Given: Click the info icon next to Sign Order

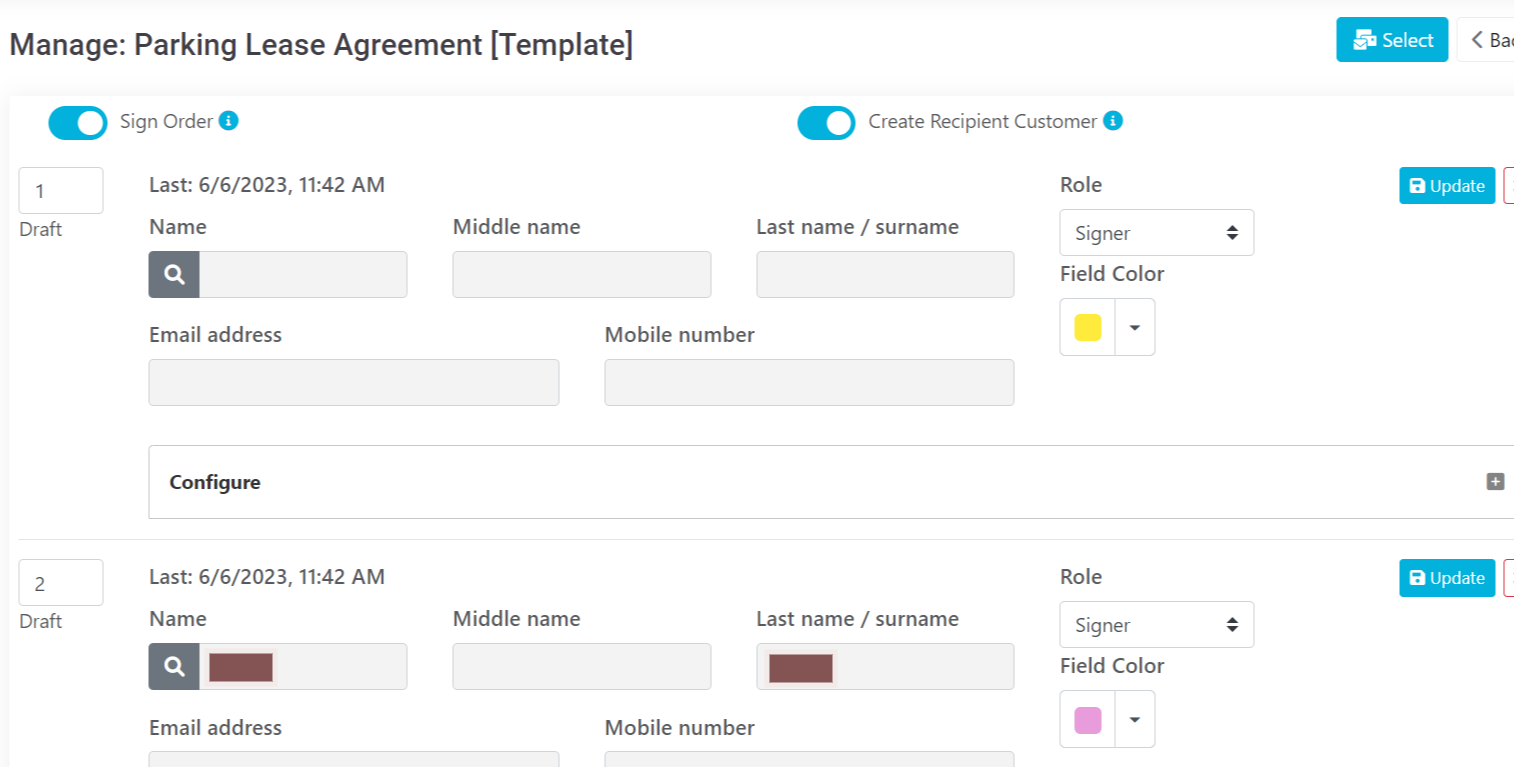Looking at the screenshot, I should pos(229,121).
